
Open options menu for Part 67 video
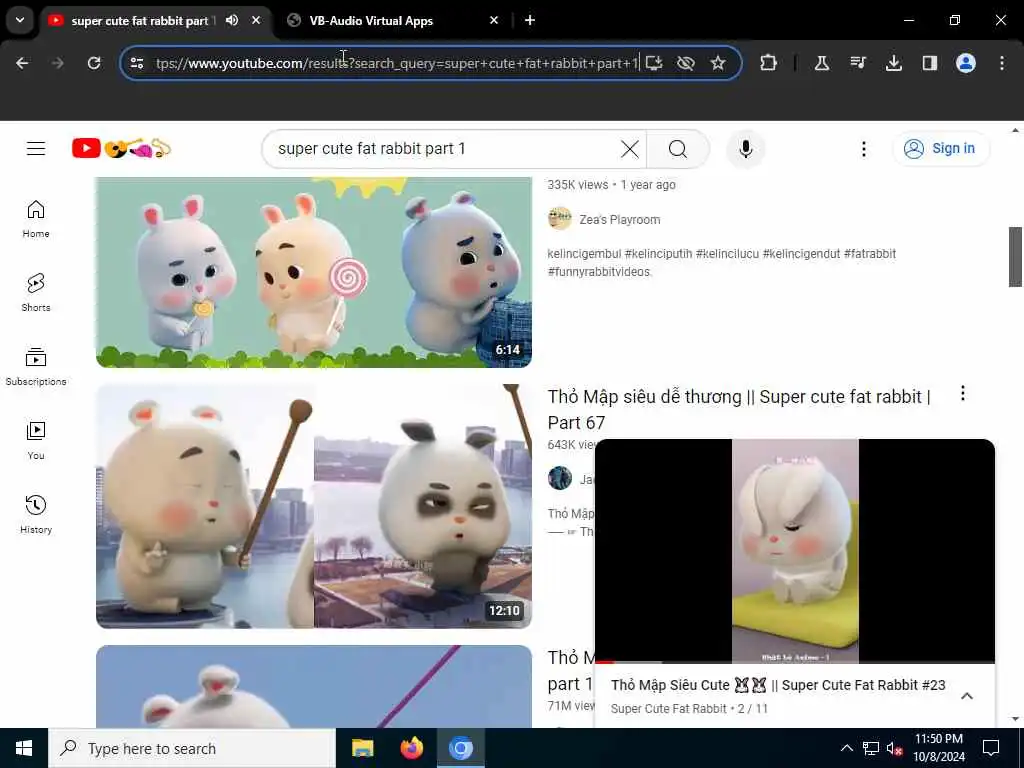[963, 393]
